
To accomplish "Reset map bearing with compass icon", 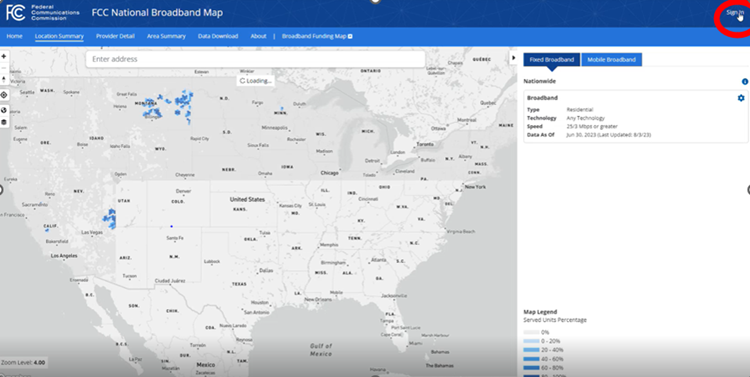I will (4, 79).
